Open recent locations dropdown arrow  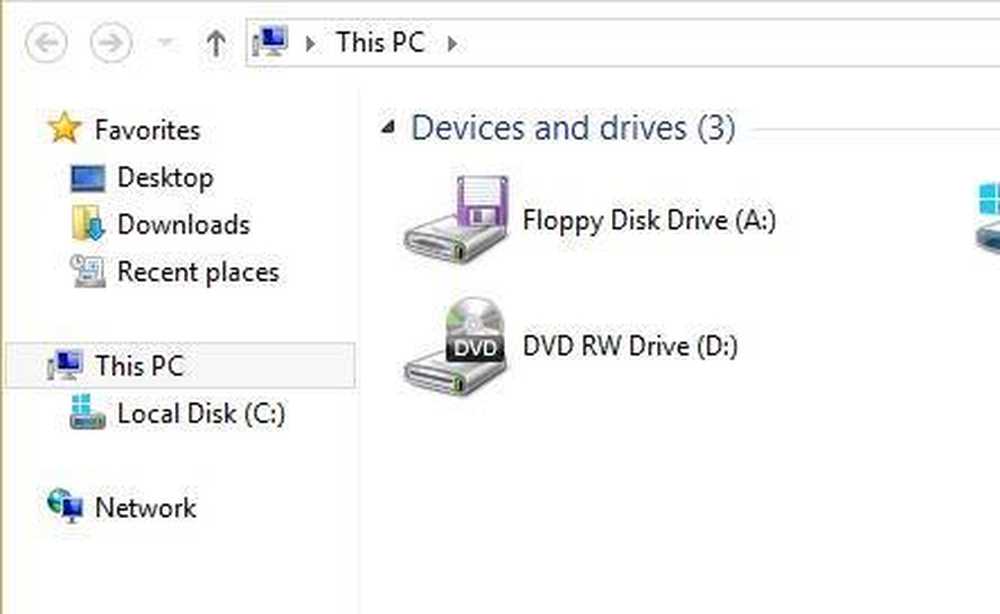[165, 43]
